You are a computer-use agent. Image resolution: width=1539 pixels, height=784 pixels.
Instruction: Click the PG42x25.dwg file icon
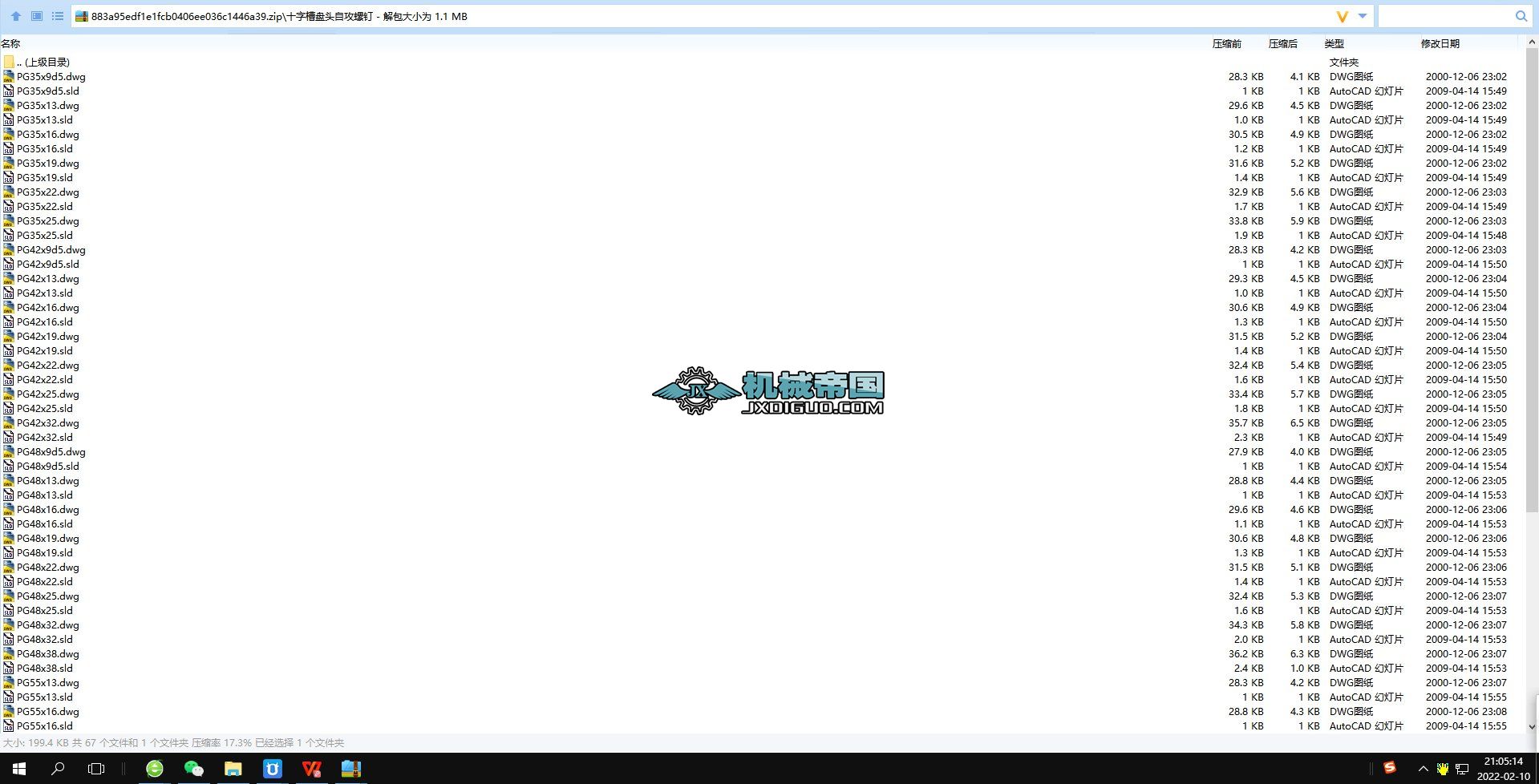click(x=9, y=394)
